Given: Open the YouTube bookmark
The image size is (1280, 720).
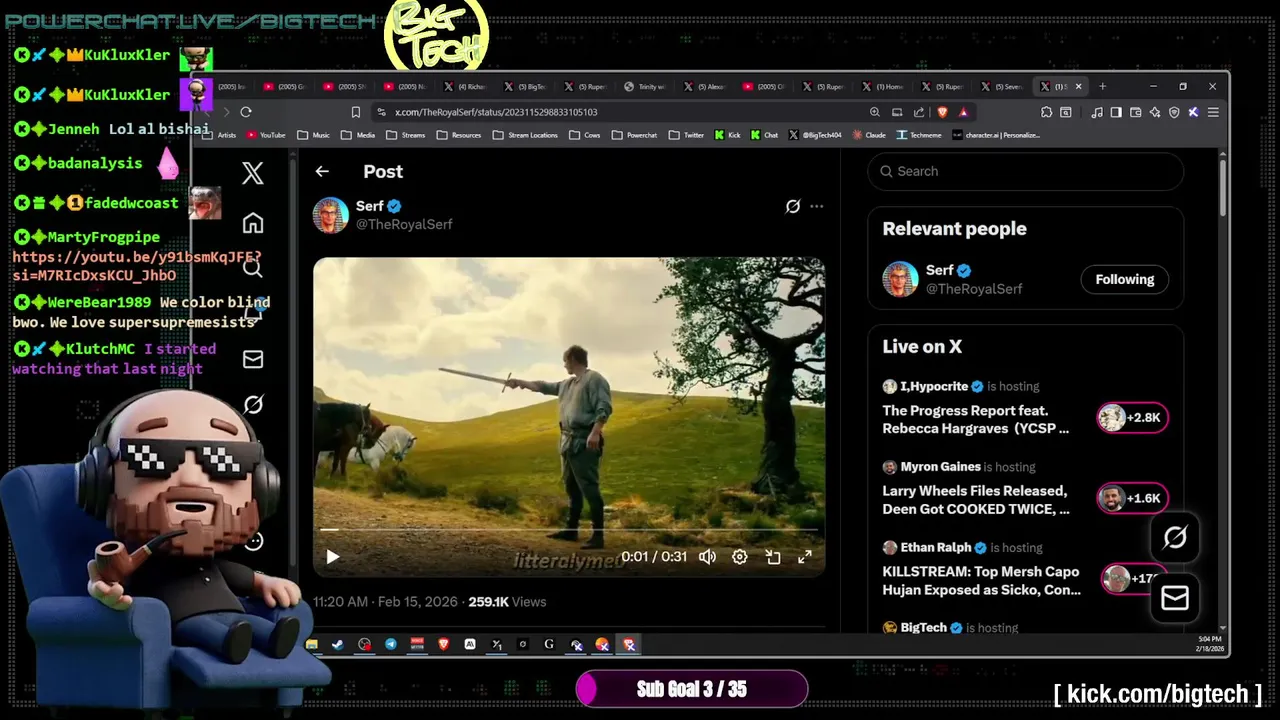Looking at the screenshot, I should (266, 135).
